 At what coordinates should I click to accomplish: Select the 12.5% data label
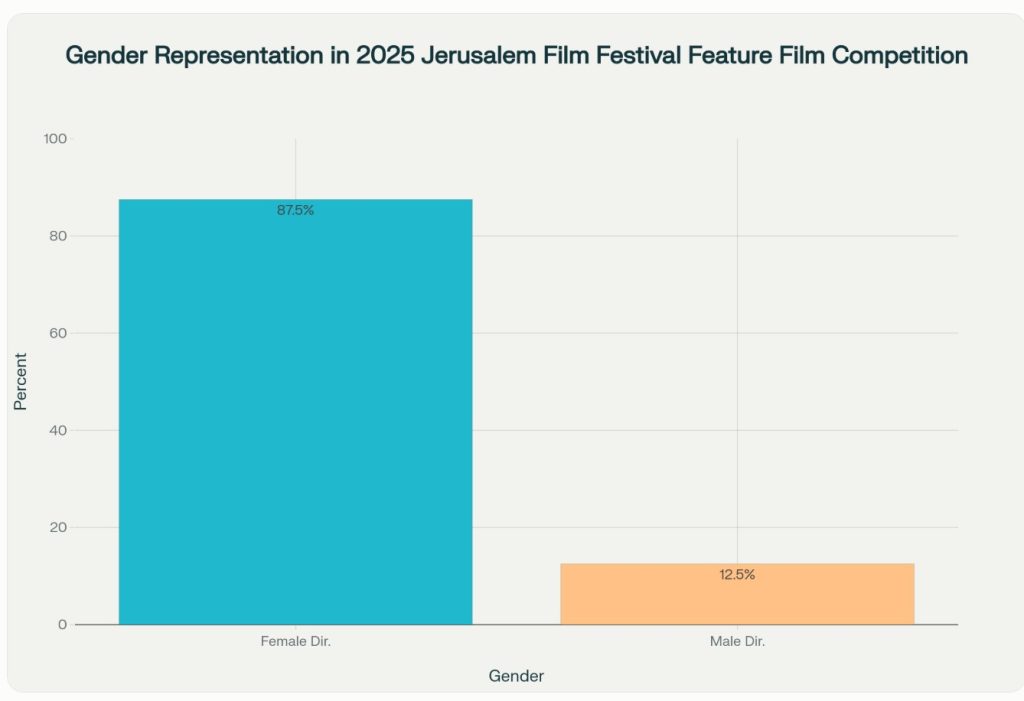pos(737,575)
